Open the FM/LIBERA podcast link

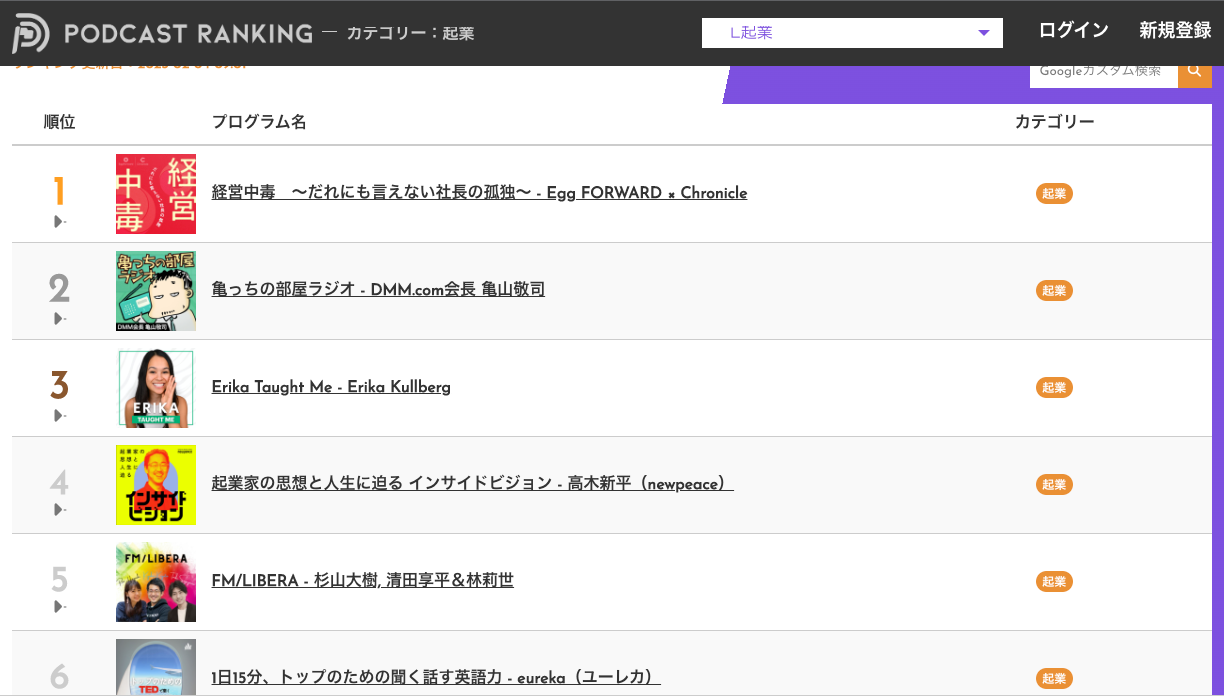click(362, 581)
